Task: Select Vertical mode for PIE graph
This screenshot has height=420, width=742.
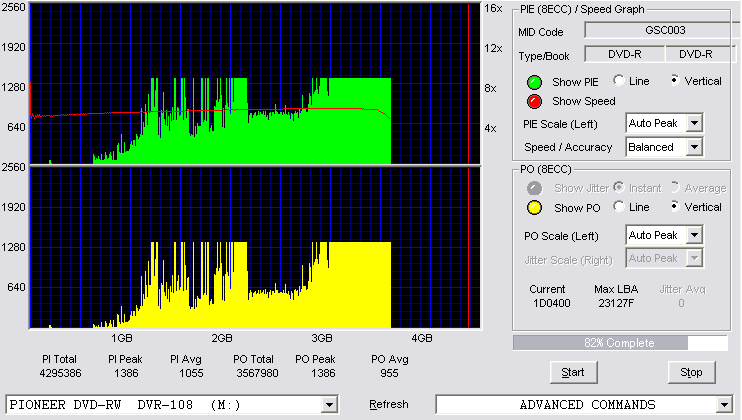Action: click(675, 80)
